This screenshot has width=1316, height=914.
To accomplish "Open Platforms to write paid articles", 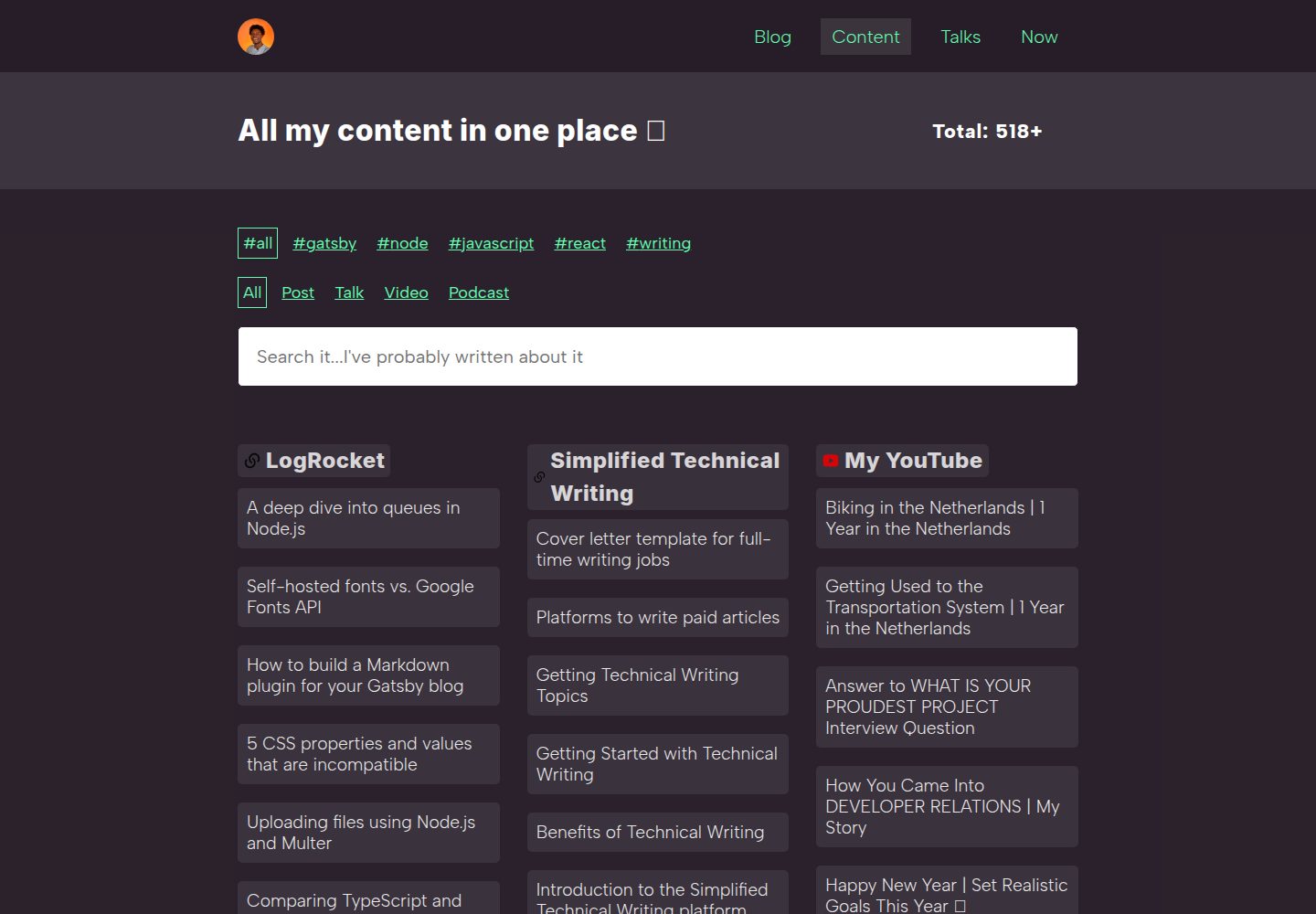I will click(658, 618).
